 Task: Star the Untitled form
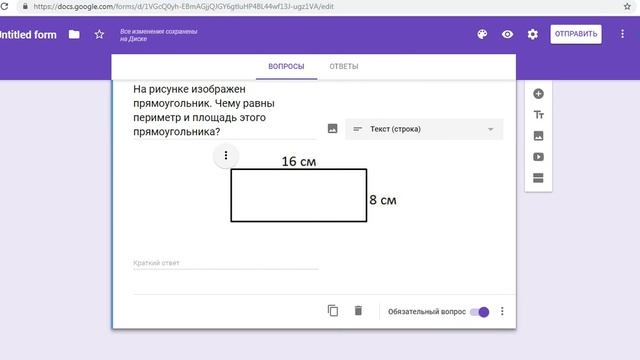(99, 34)
